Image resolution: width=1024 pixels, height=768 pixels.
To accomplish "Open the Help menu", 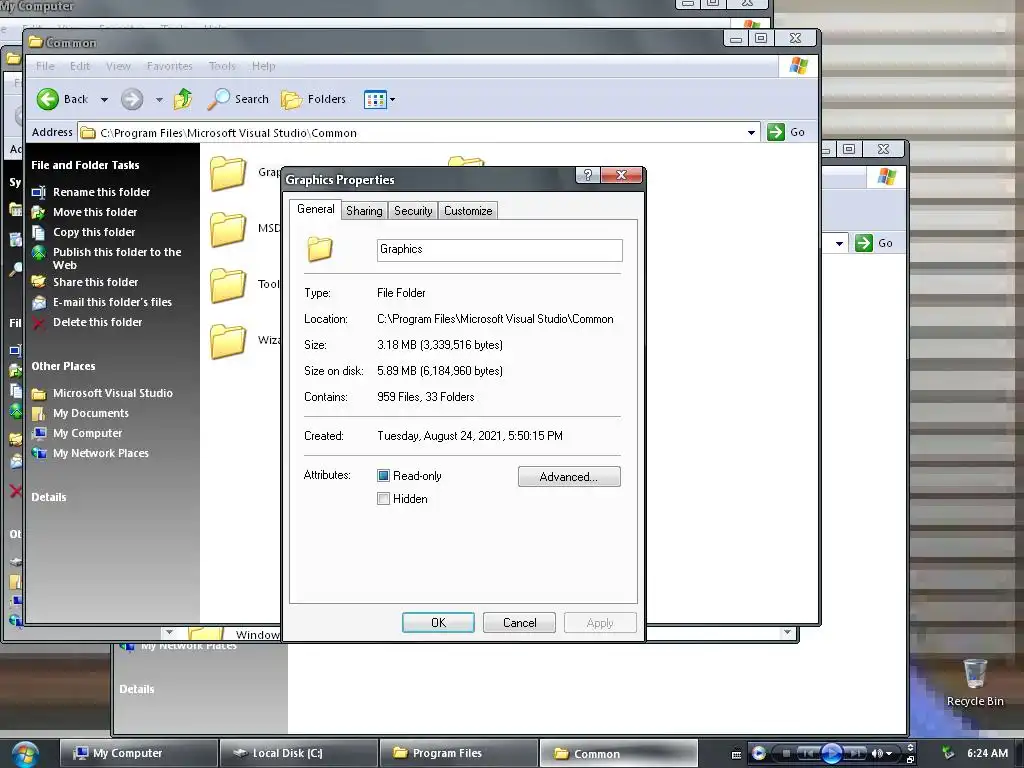I will click(264, 66).
